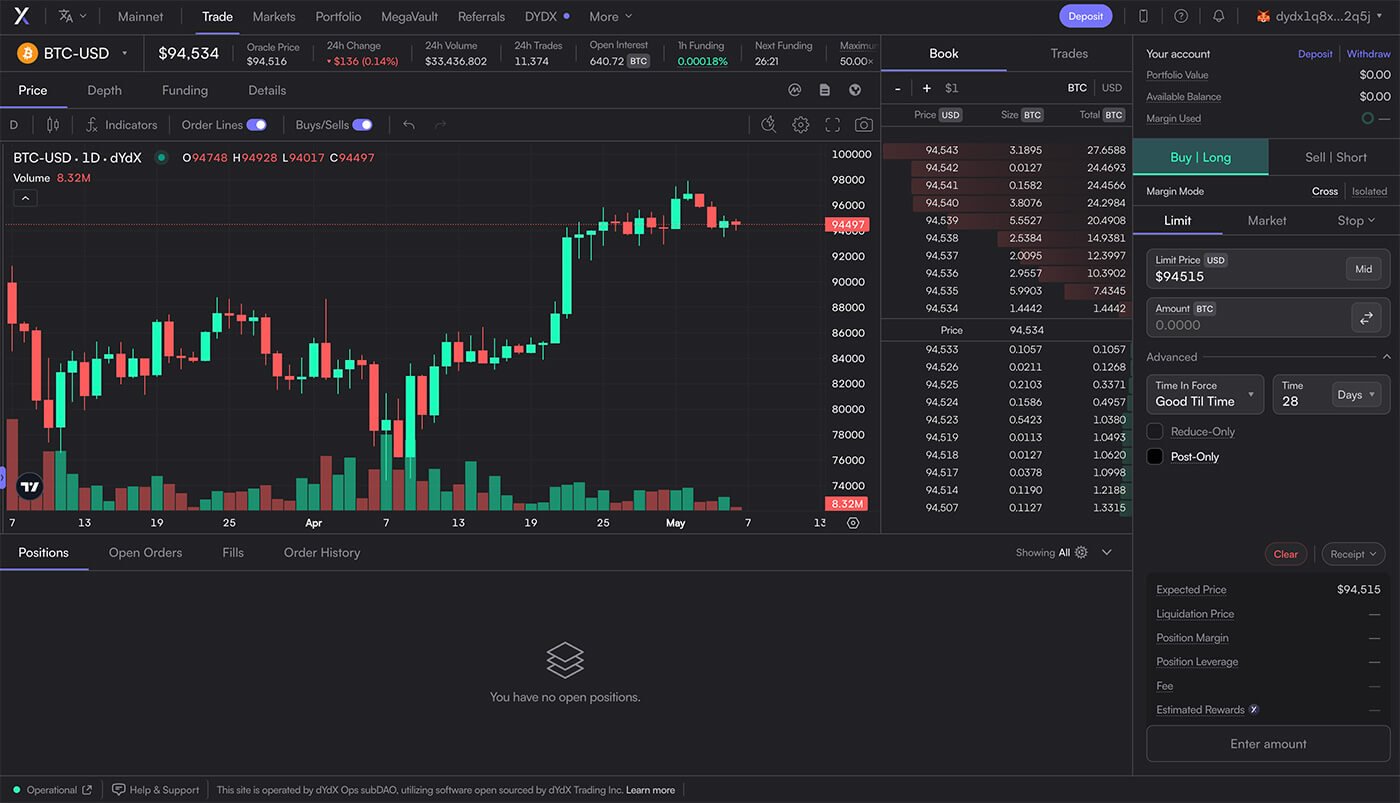Image resolution: width=1400 pixels, height=803 pixels.
Task: Click the Deposit button
Action: (x=1085, y=16)
